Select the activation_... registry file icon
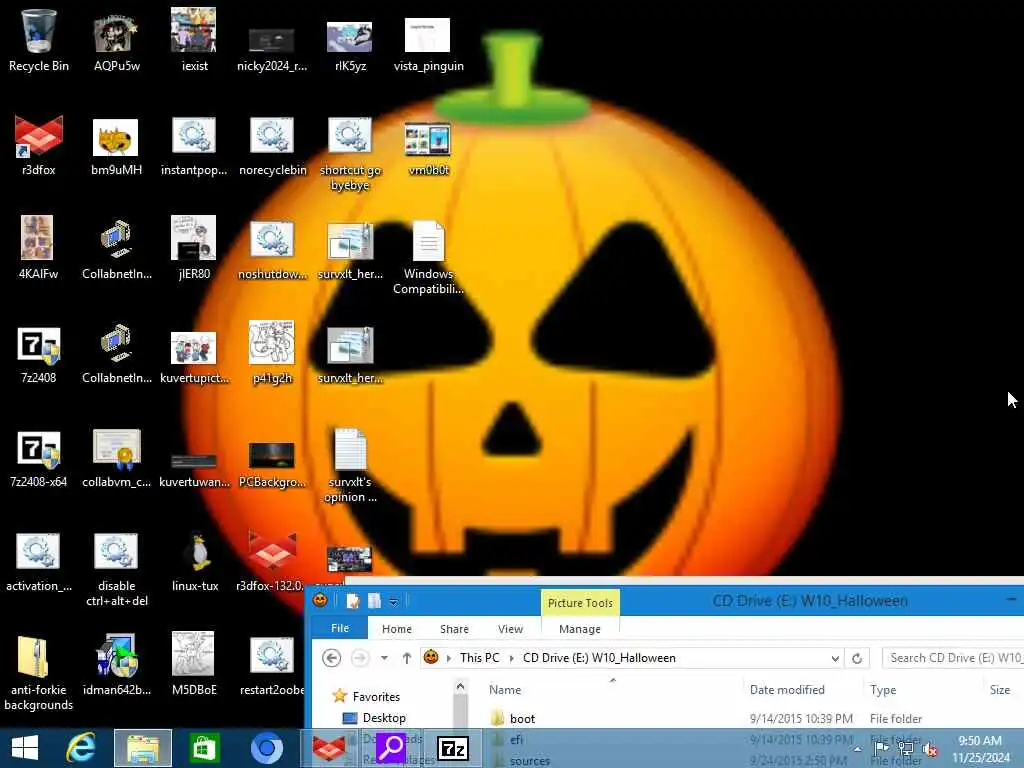 click(39, 560)
